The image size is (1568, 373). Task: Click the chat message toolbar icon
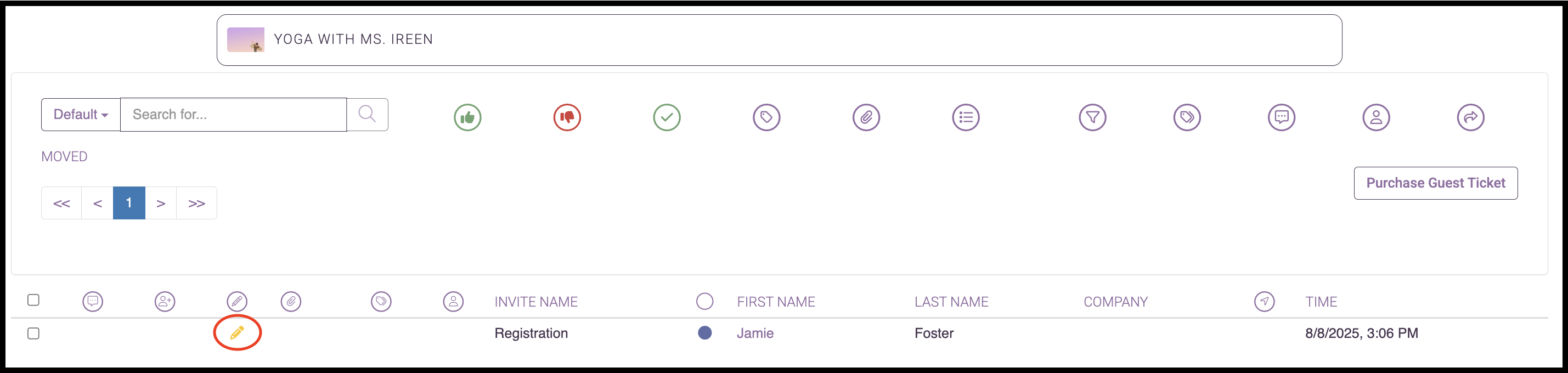point(1282,117)
